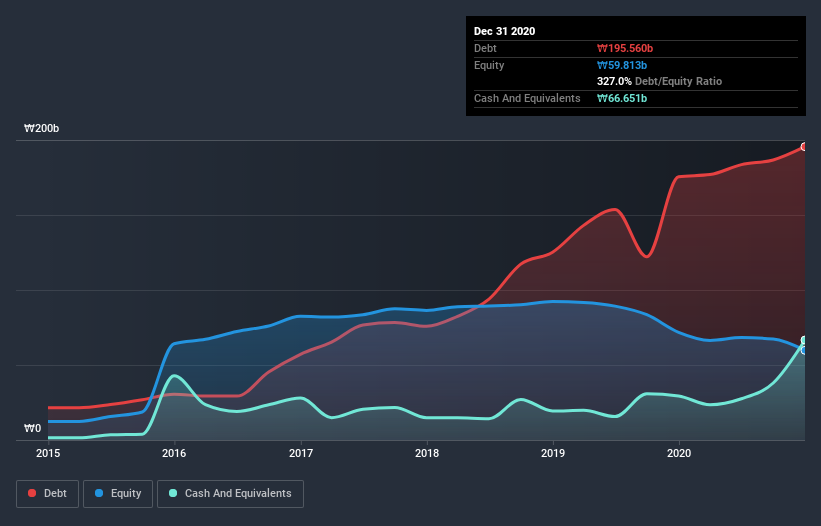The width and height of the screenshot is (821, 526).
Task: Click the ₩59.813b equity value
Action: [x=622, y=65]
